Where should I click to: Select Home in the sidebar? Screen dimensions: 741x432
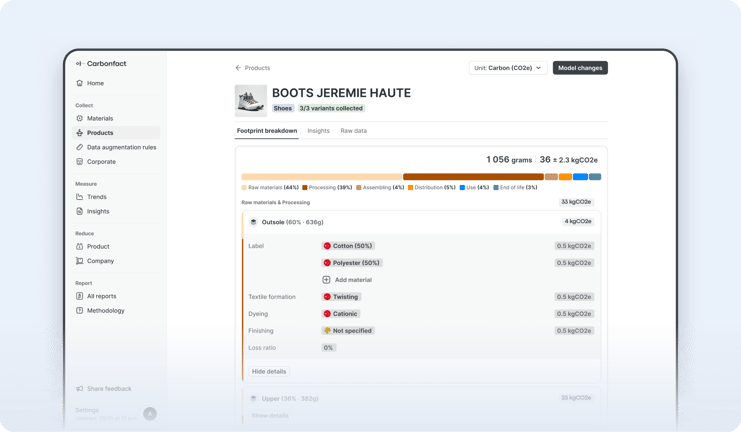pos(116,83)
